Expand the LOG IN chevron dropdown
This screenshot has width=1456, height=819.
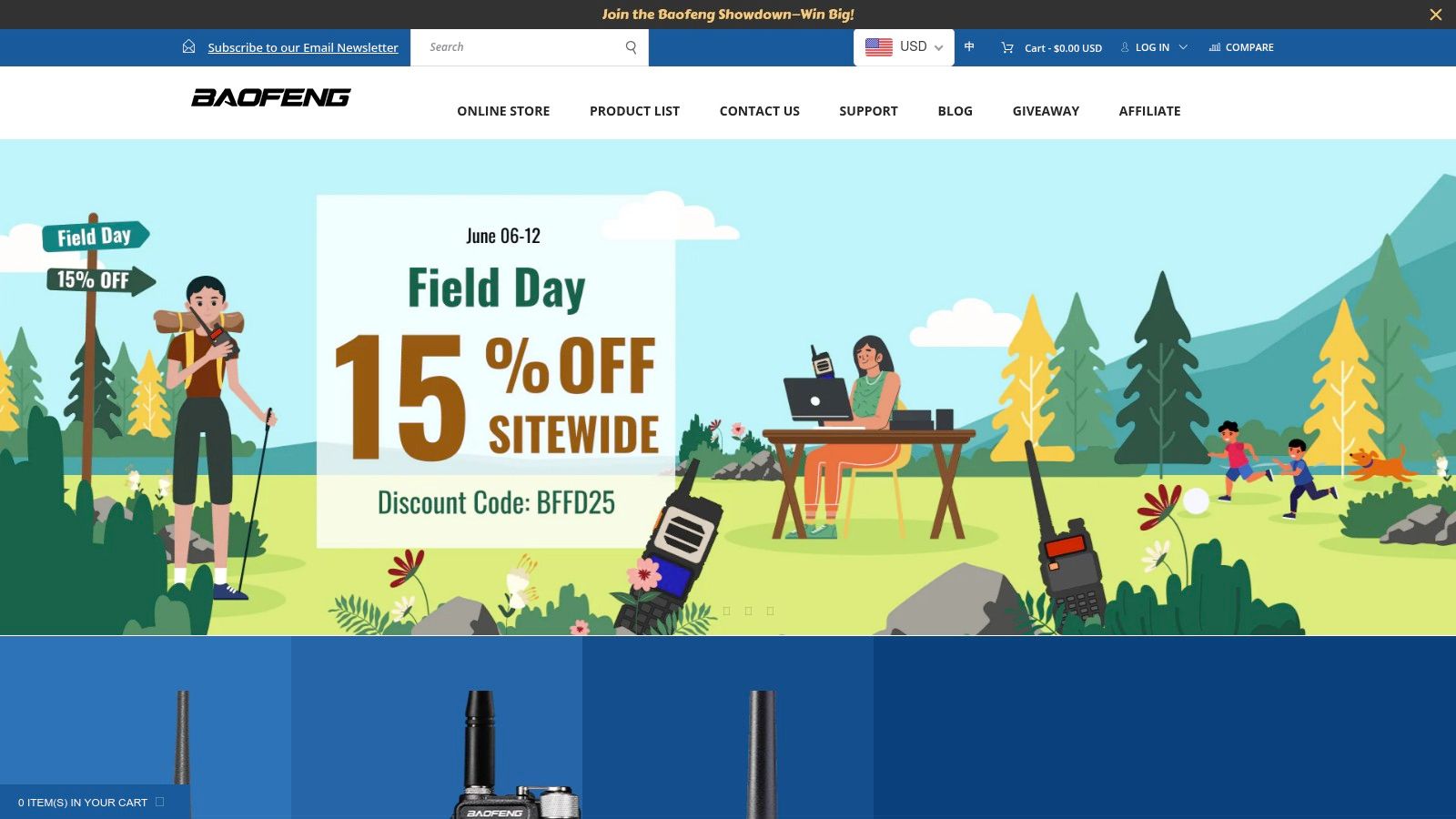[x=1183, y=47]
